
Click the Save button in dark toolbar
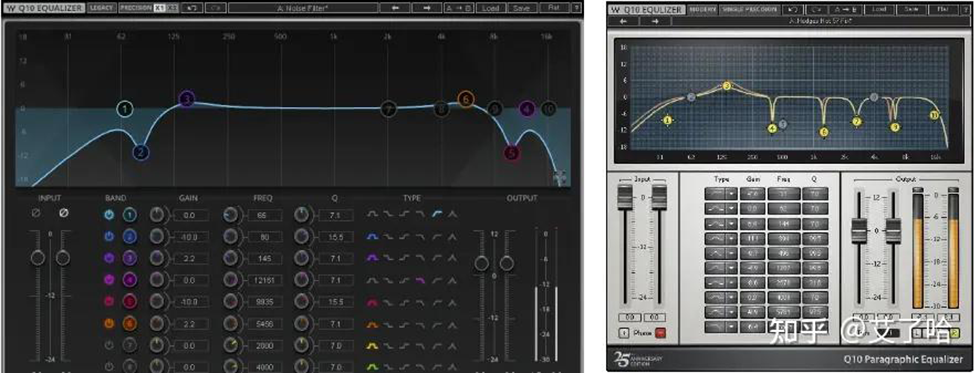(x=521, y=8)
